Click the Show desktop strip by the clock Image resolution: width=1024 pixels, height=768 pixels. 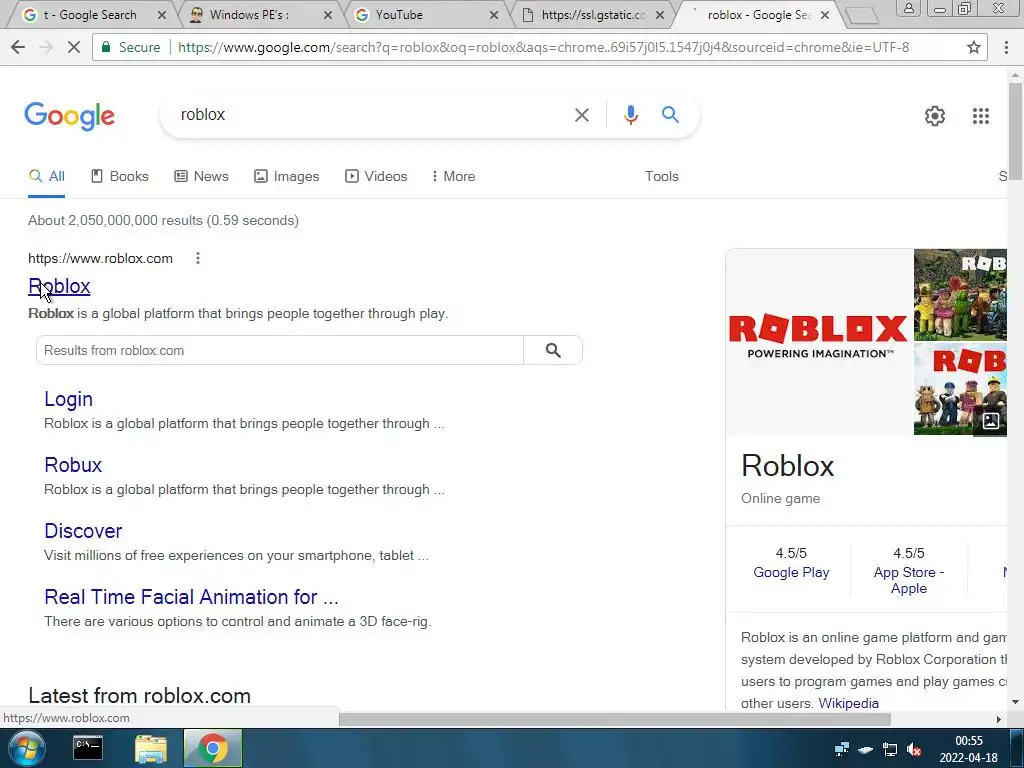[x=1016, y=748]
